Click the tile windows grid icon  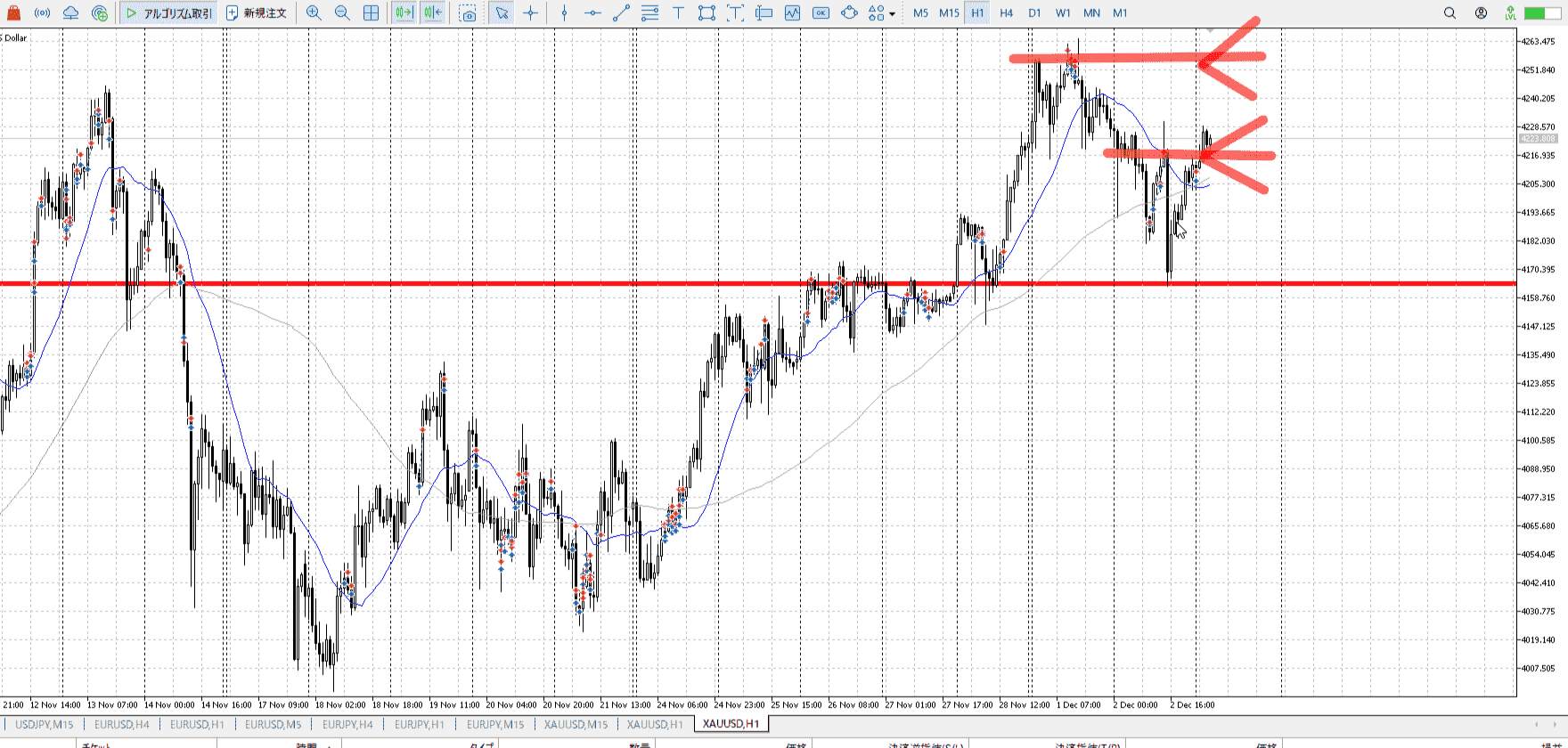(371, 13)
